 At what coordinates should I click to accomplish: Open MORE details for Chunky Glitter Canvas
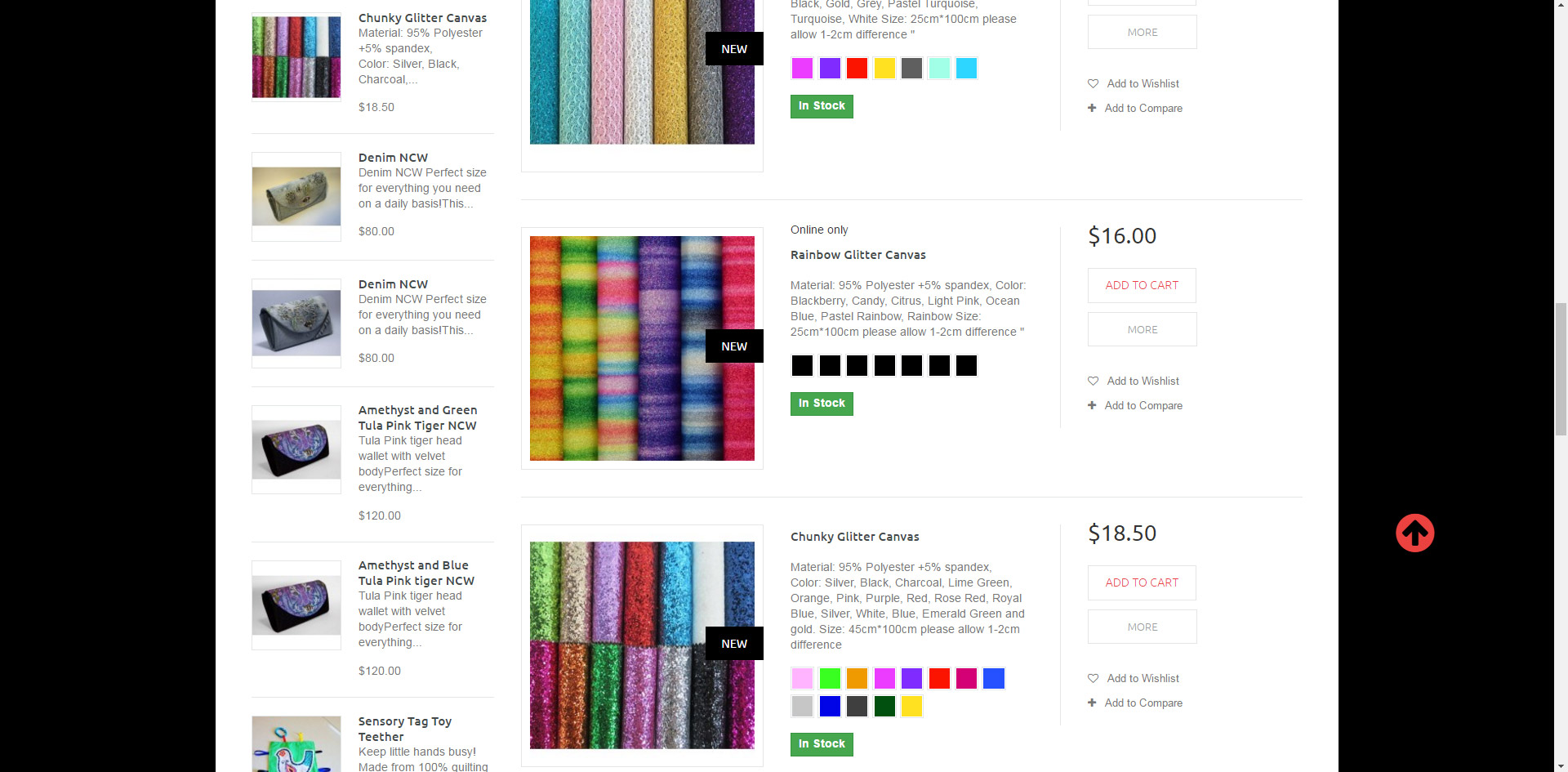click(1142, 627)
